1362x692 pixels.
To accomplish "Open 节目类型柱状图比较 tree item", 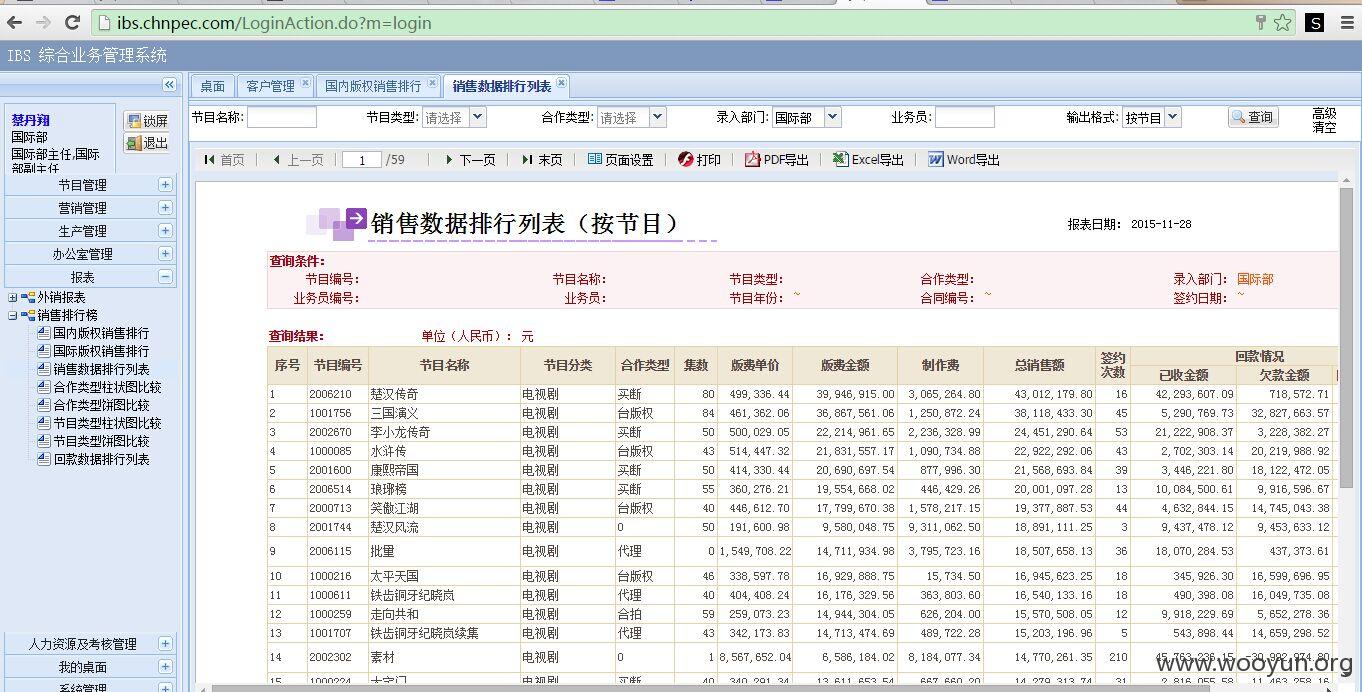I will point(107,423).
